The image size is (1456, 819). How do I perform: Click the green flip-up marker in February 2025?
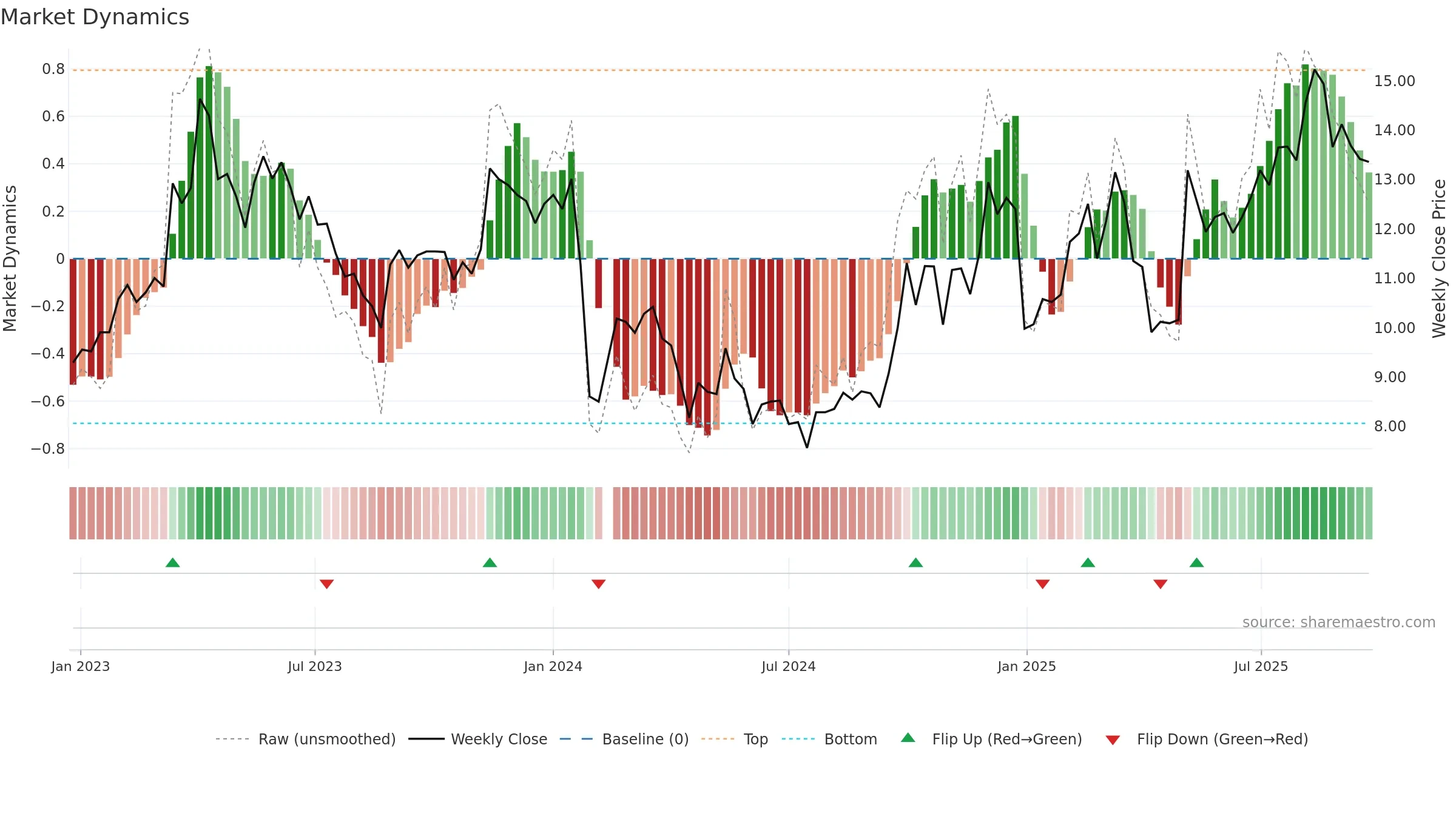coord(1088,562)
